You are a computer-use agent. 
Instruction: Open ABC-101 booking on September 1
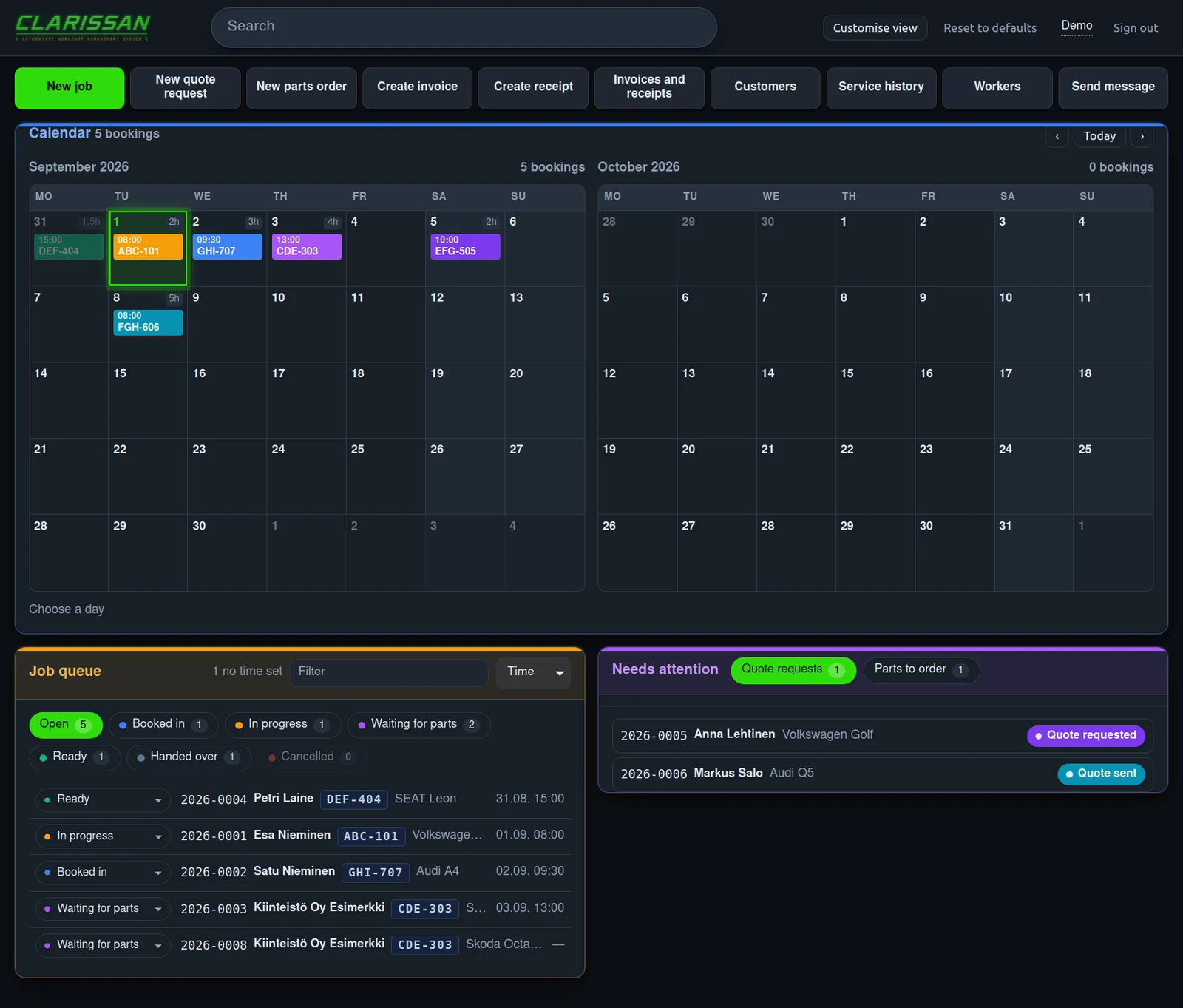pyautogui.click(x=148, y=246)
